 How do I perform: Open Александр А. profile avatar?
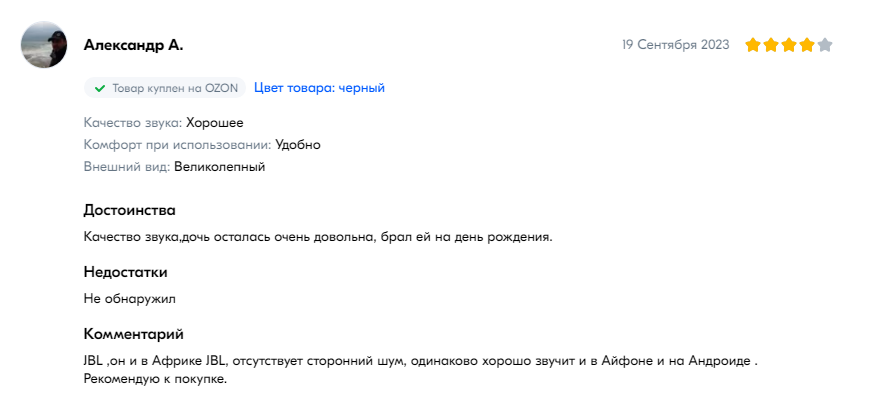pyautogui.click(x=44, y=44)
